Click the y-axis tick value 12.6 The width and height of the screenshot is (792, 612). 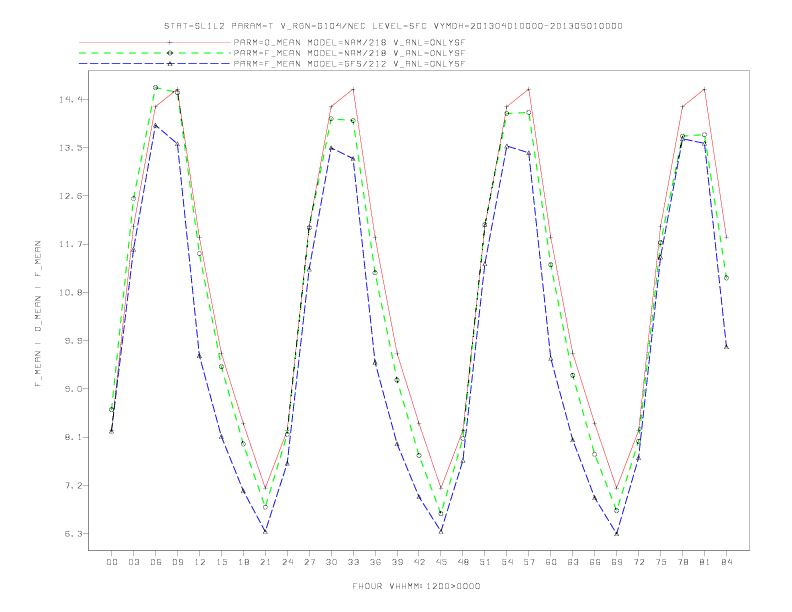pyautogui.click(x=70, y=196)
